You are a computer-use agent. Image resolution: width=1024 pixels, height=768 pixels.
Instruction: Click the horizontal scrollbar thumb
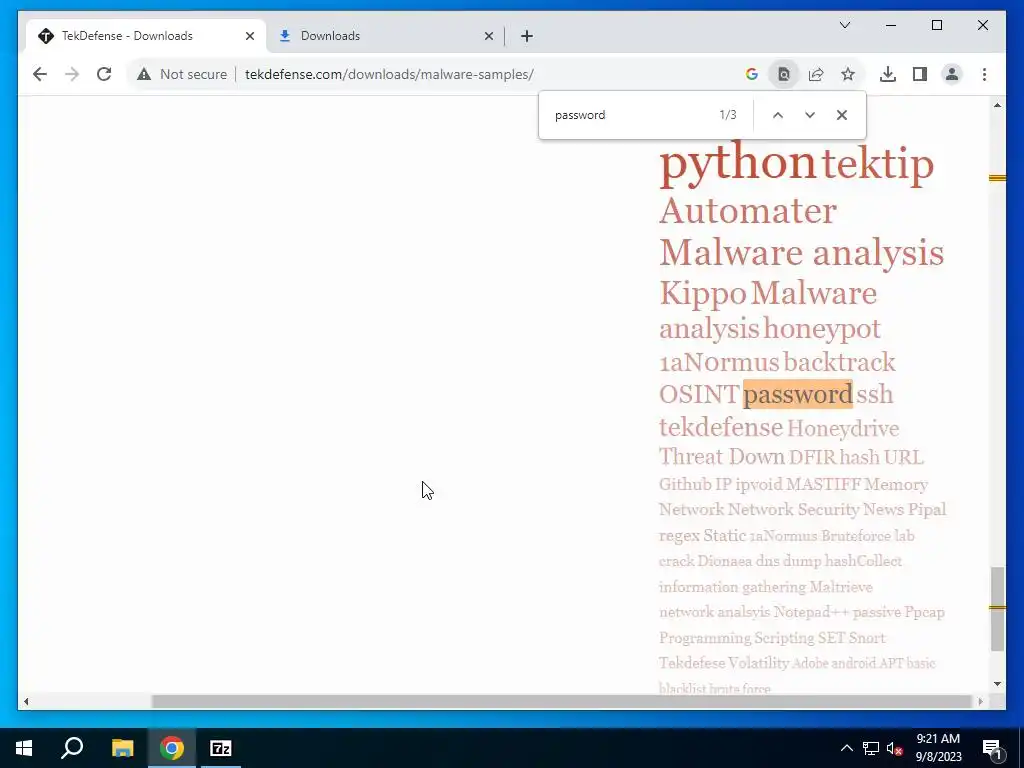(x=562, y=701)
